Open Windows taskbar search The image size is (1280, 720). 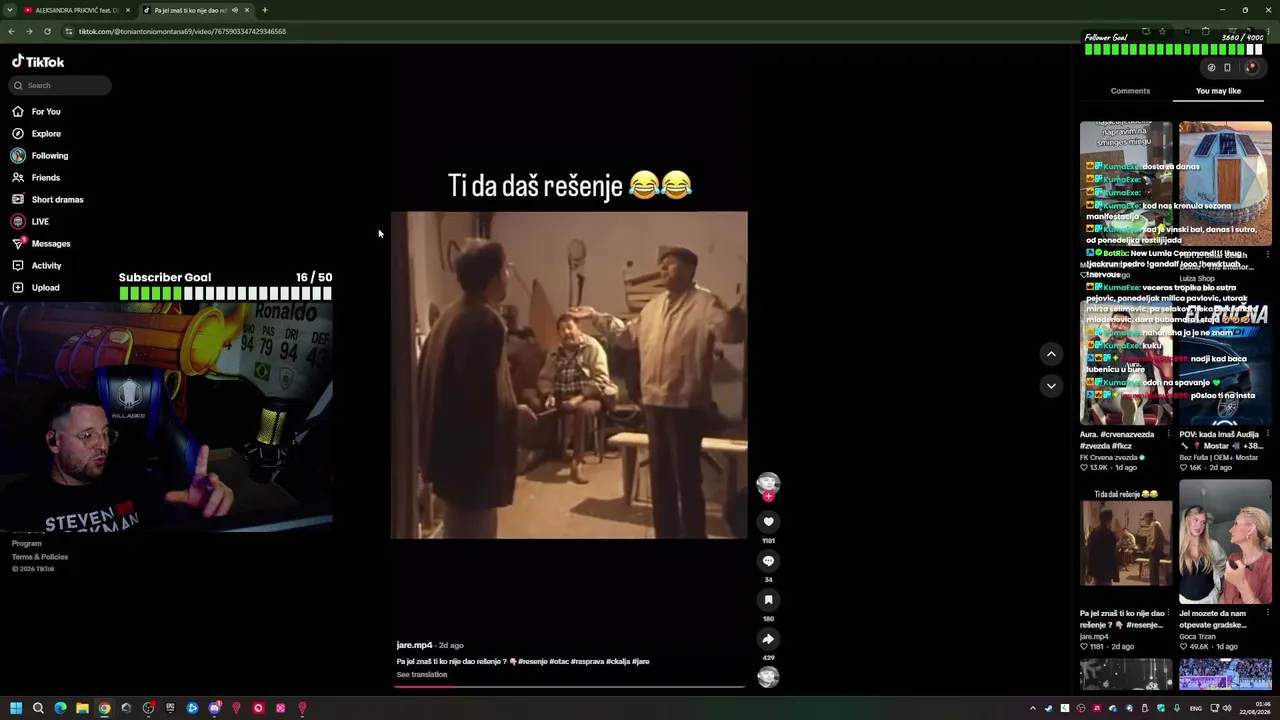(x=38, y=708)
